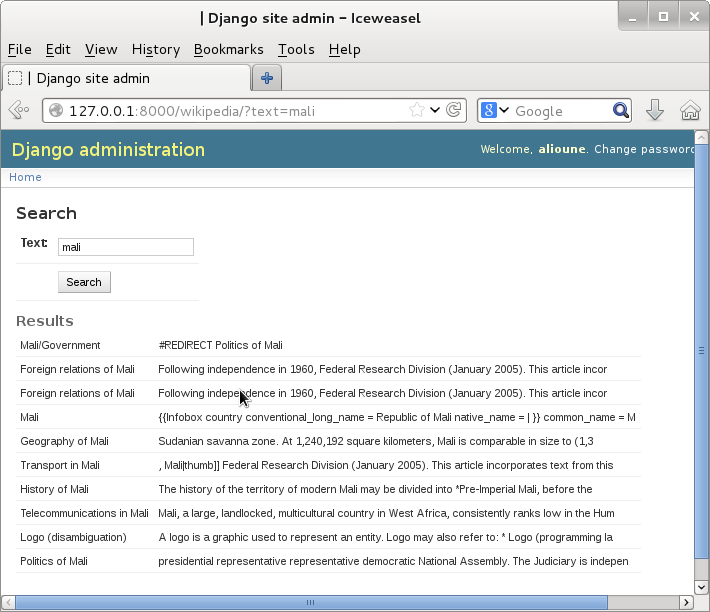
Task: Click the Django administration heading
Action: coord(108,150)
